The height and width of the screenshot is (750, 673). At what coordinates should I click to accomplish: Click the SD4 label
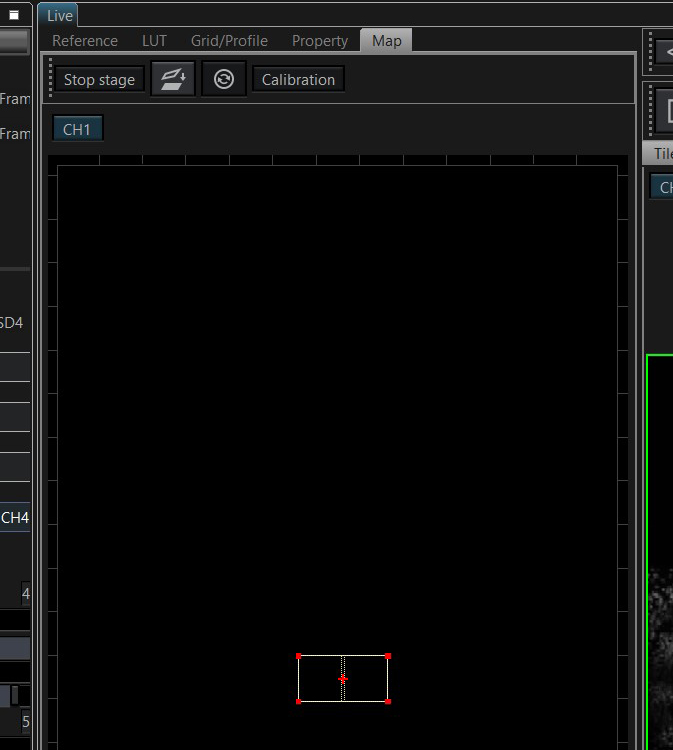(11, 323)
